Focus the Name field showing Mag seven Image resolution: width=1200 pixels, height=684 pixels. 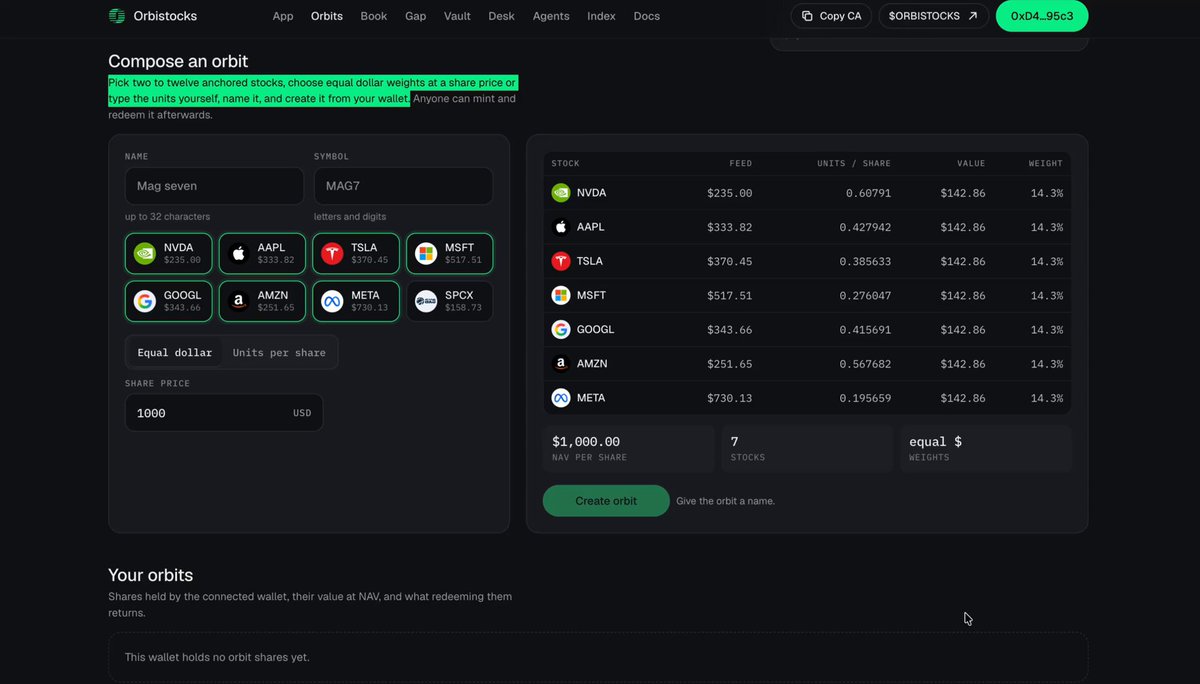click(x=214, y=186)
